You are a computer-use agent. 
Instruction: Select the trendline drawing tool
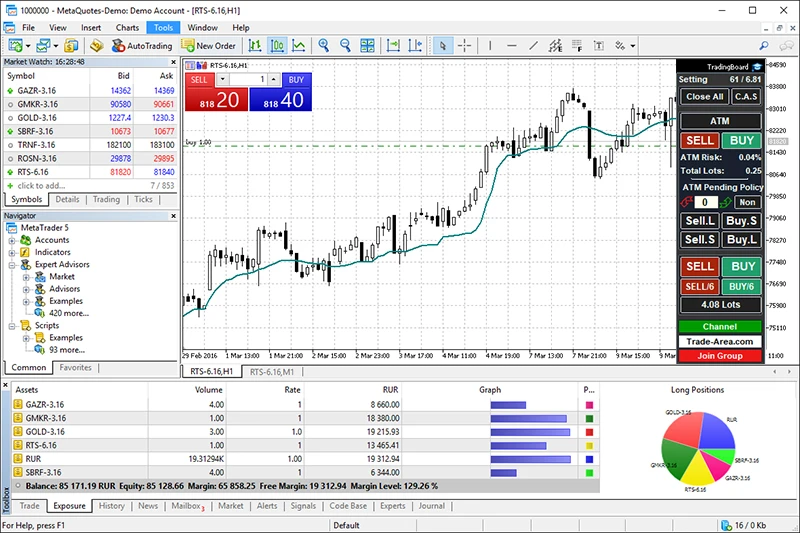[x=534, y=46]
